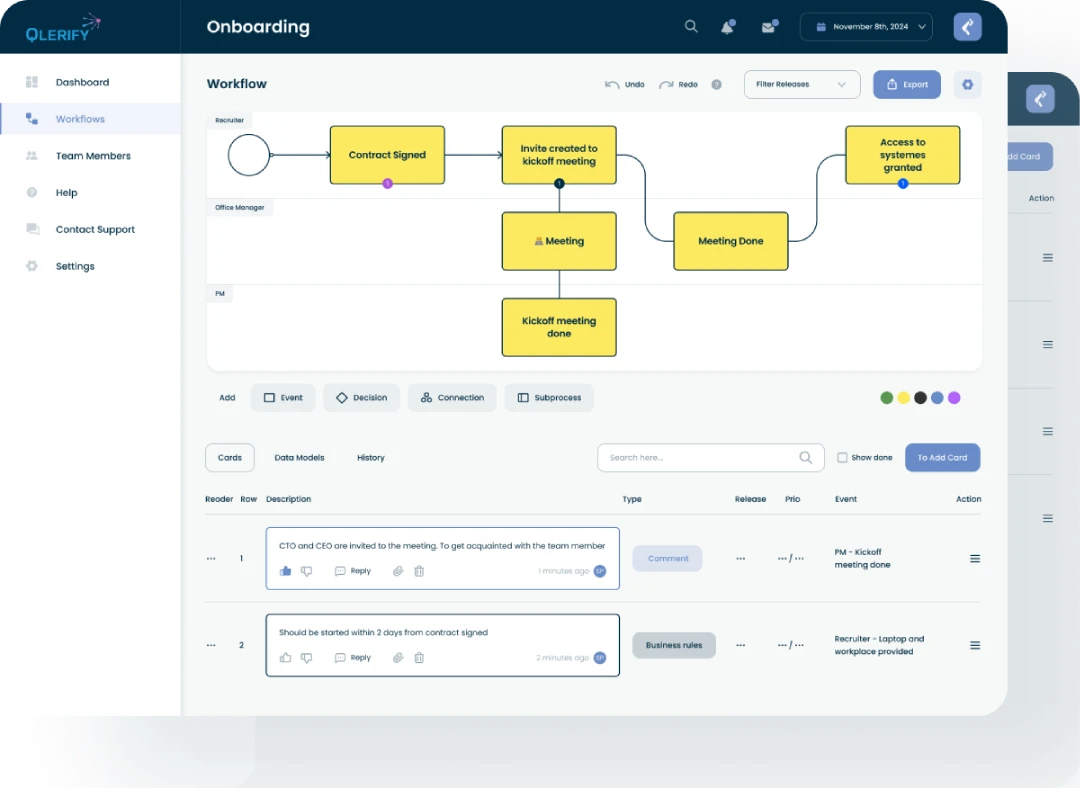Open notifications bell icon
This screenshot has width=1080, height=788.
pos(727,27)
